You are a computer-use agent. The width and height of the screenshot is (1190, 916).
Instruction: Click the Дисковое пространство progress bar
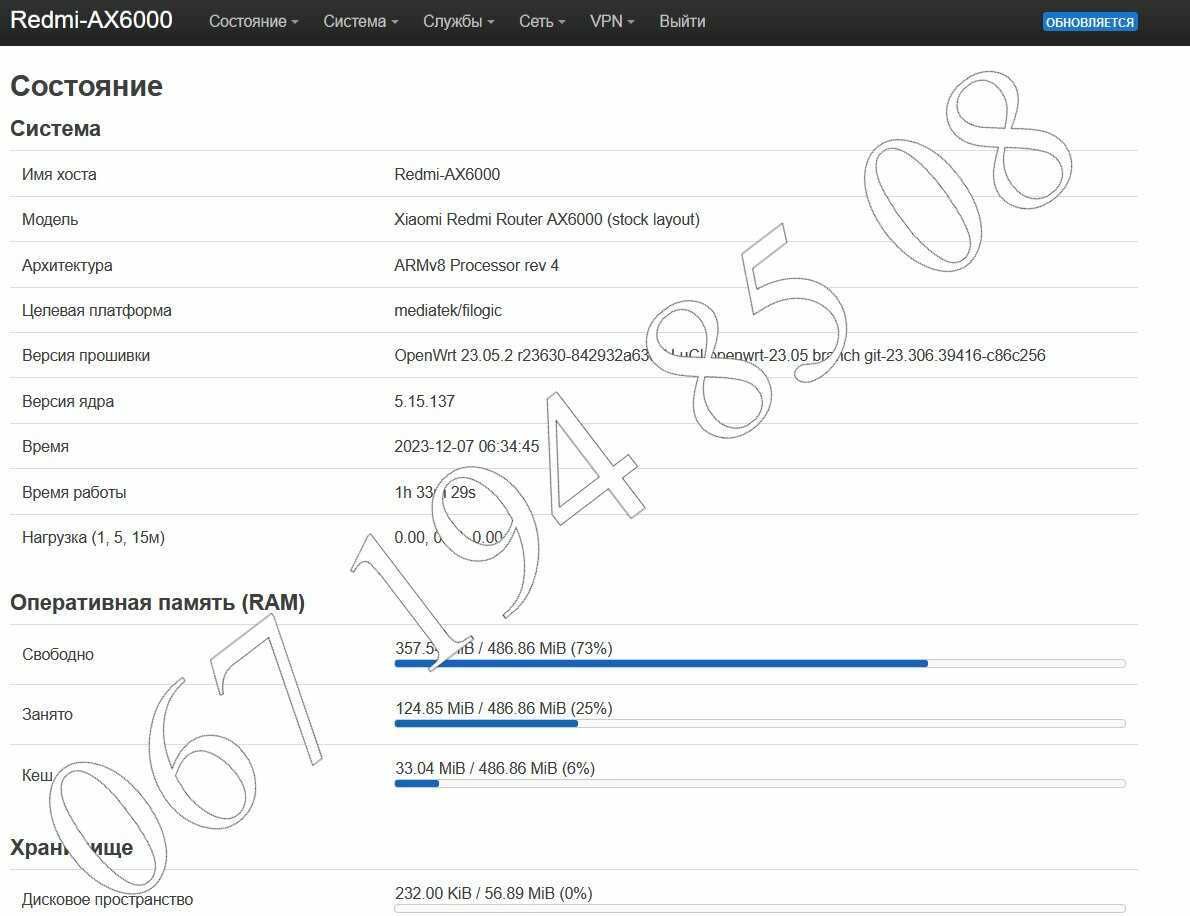pyautogui.click(x=760, y=908)
